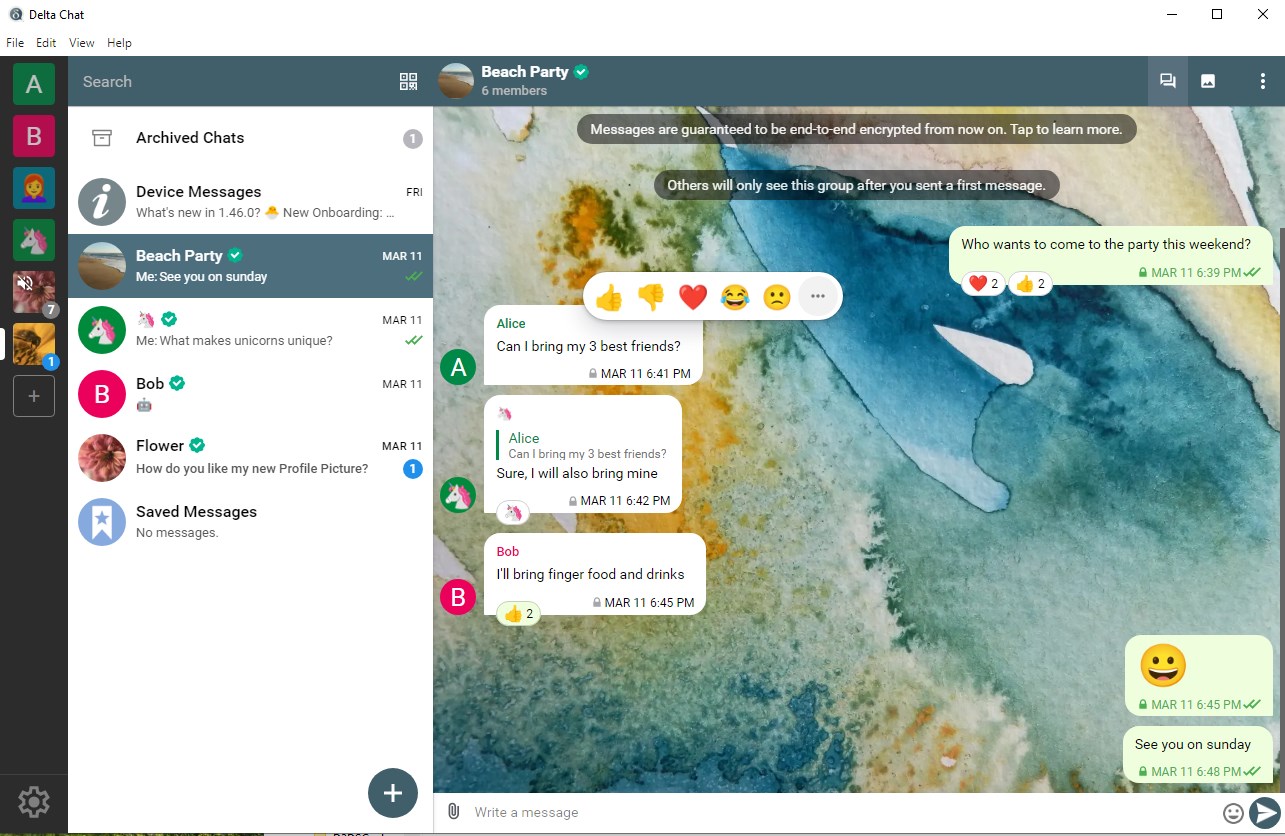
Task: Open the emoji picker in composer
Action: coord(1233,812)
